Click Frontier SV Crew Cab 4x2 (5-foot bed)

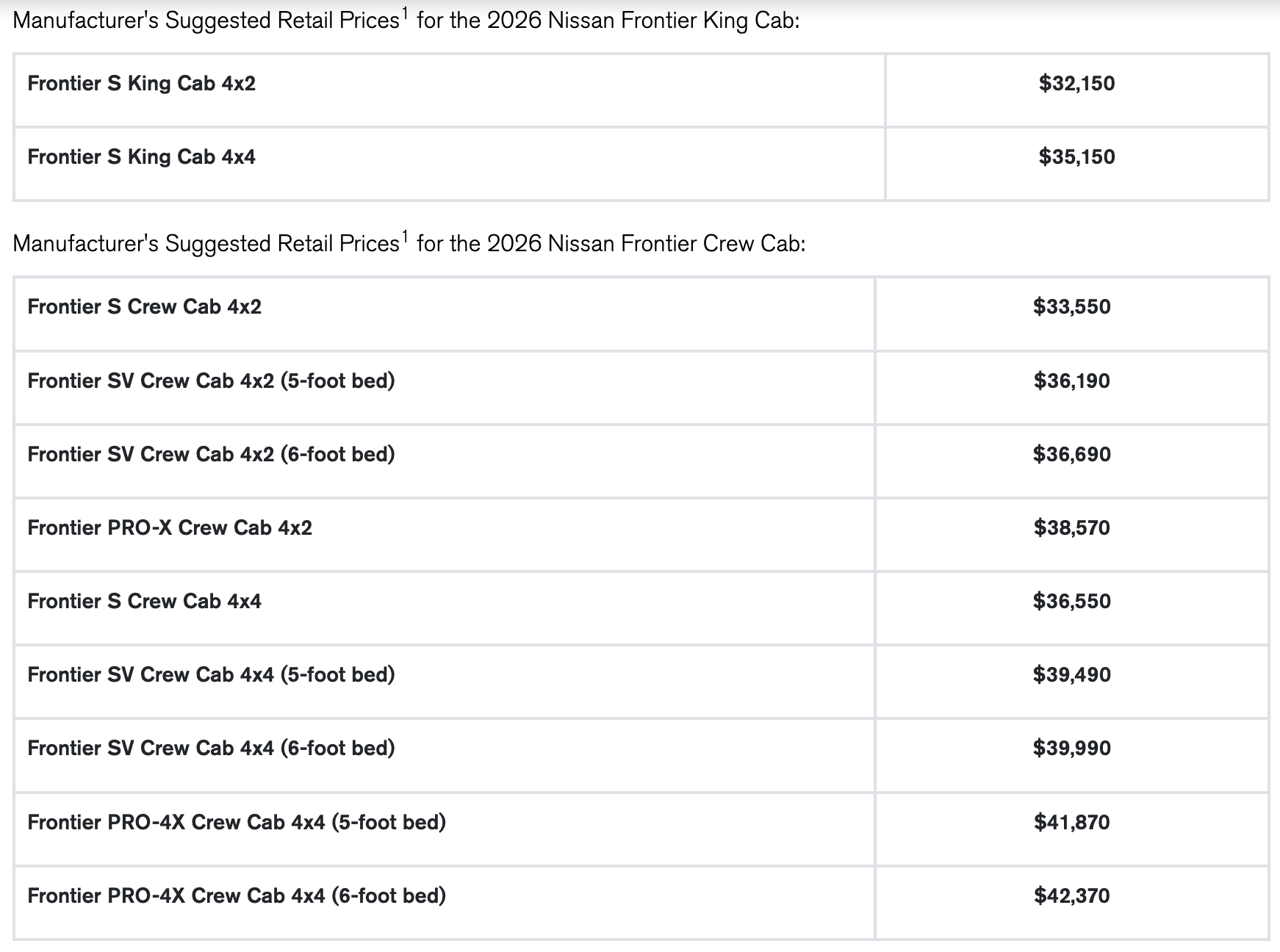[211, 381]
